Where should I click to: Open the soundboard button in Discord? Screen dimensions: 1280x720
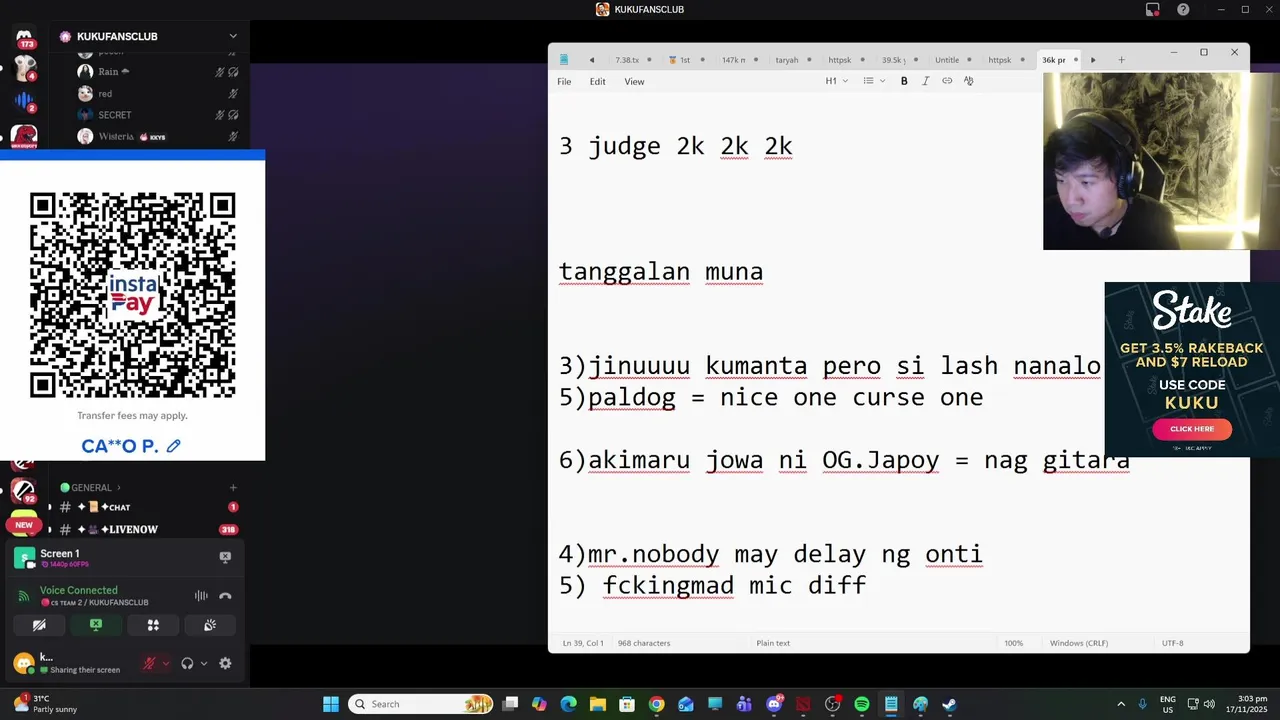tap(210, 625)
